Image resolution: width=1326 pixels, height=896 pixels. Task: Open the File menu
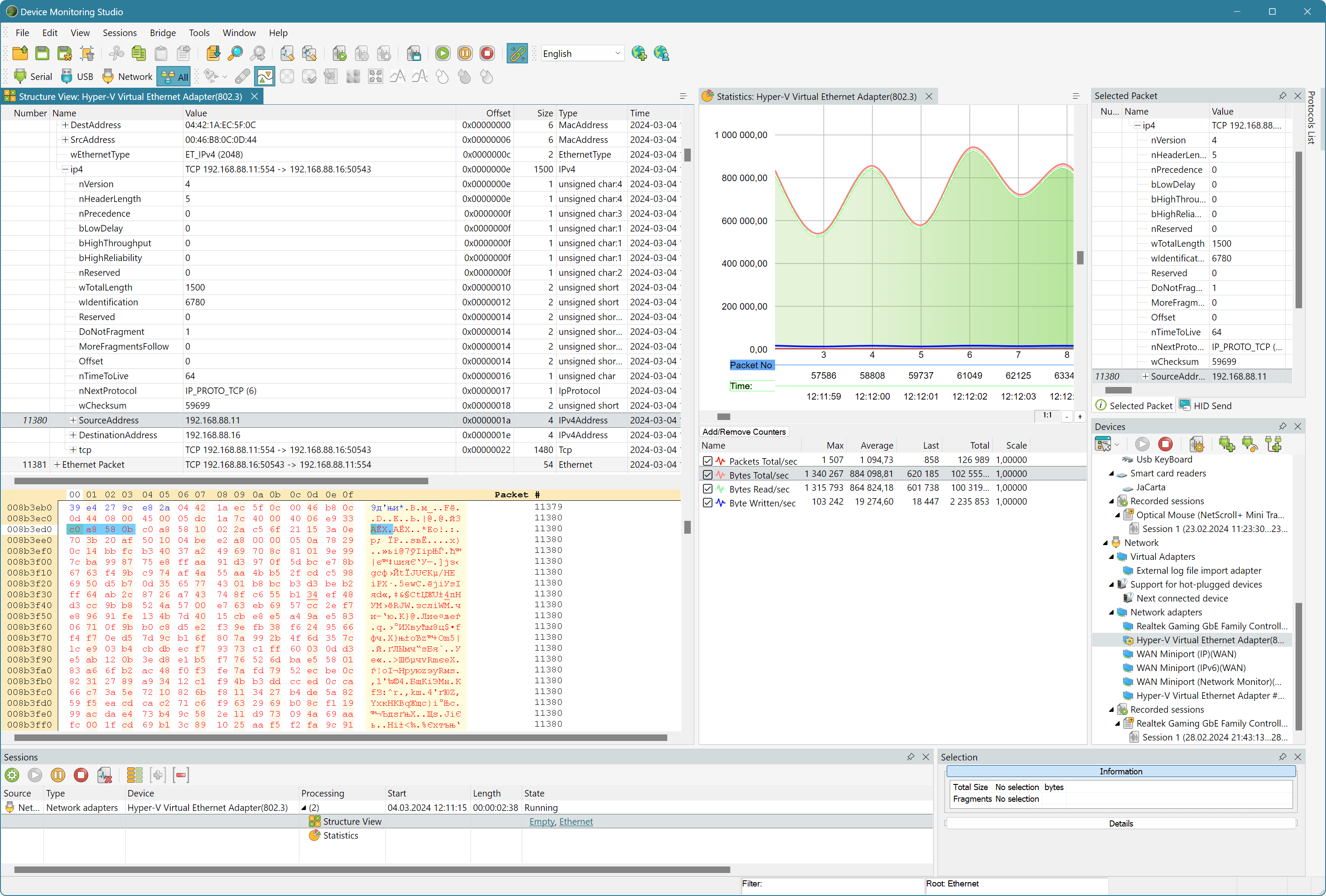click(22, 33)
